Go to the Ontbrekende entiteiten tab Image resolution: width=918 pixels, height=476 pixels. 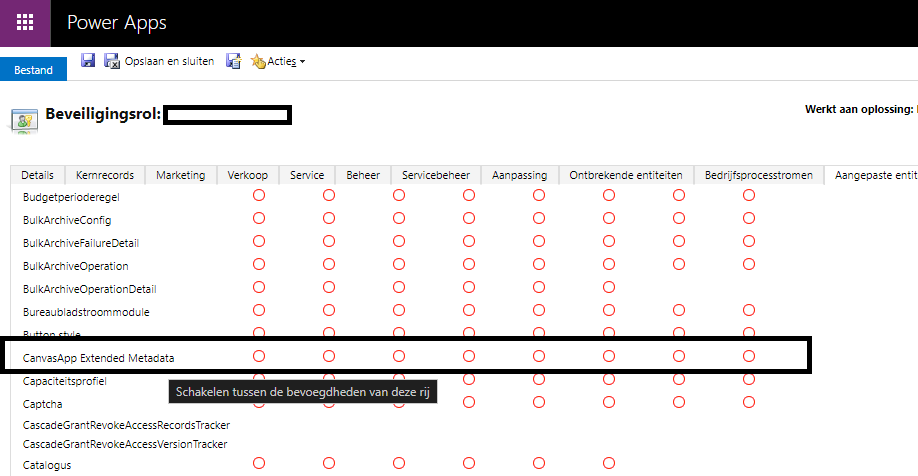pos(626,175)
